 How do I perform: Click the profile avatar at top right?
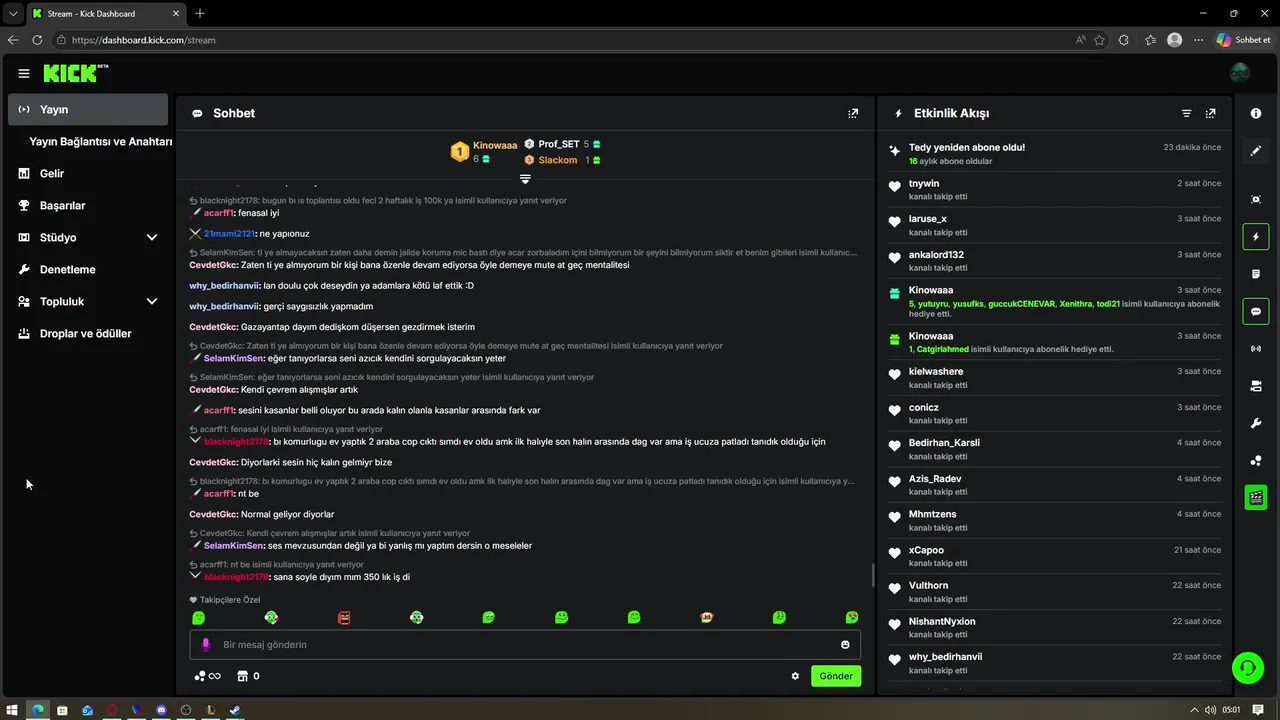(x=1240, y=73)
